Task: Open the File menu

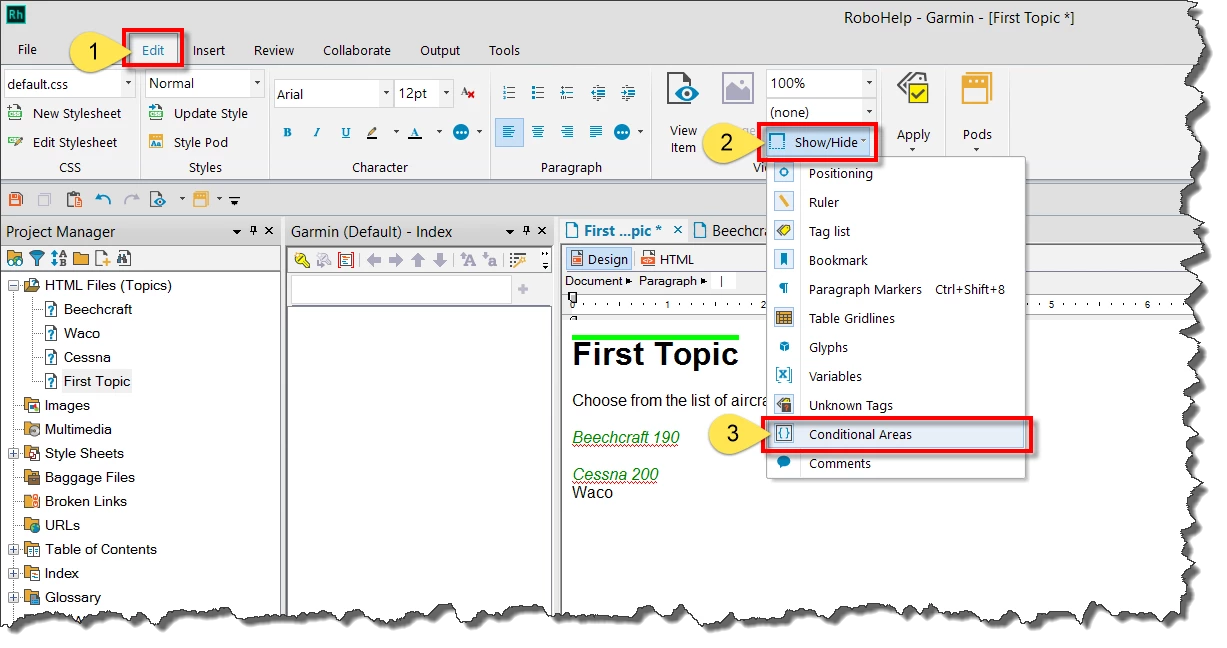Action: point(27,50)
